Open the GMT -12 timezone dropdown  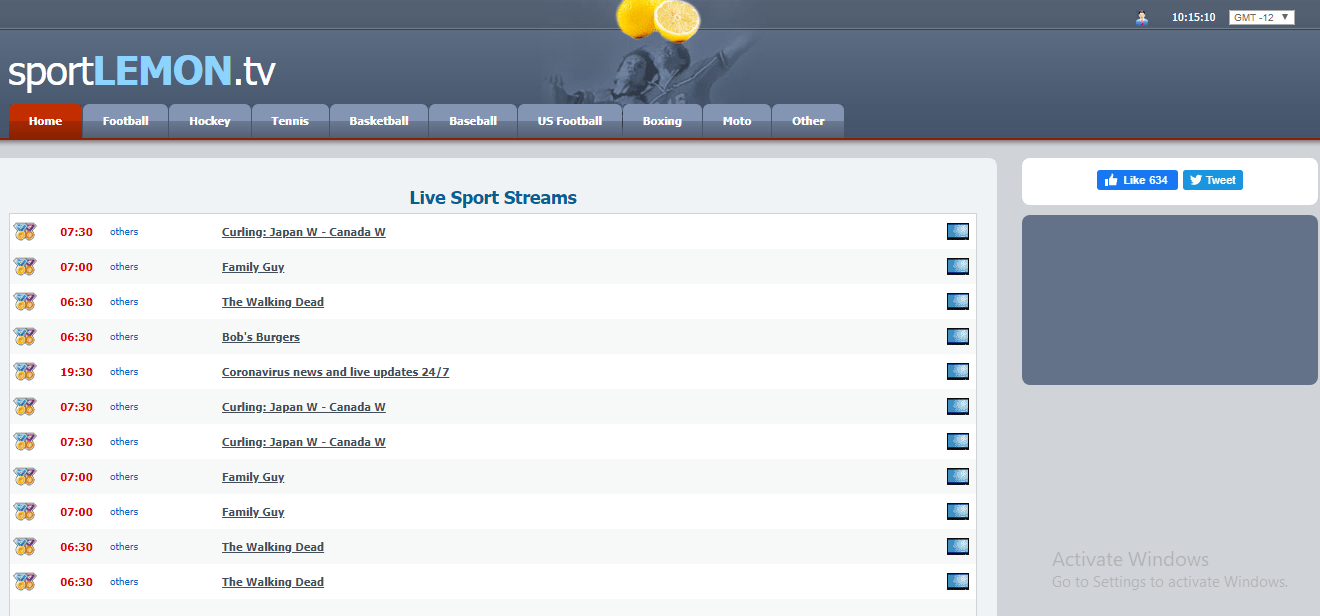[x=1262, y=18]
